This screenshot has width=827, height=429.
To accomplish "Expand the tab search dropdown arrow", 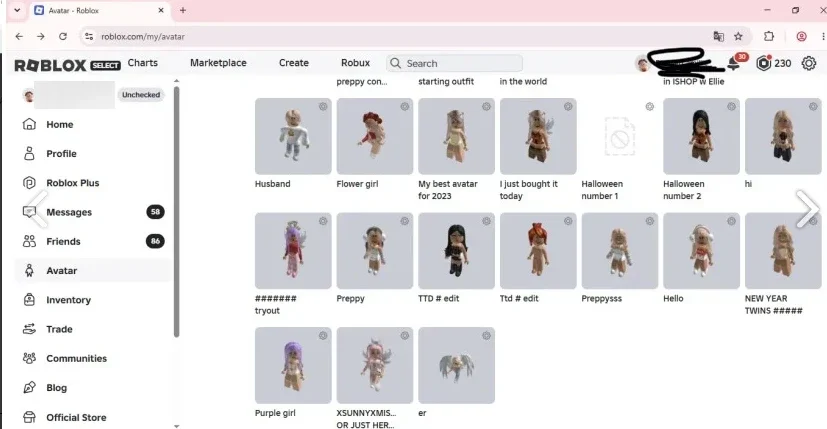I will click(17, 10).
